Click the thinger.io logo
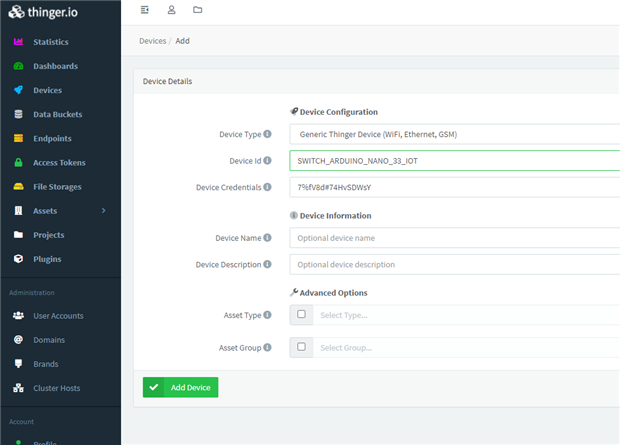620x445 pixels. pyautogui.click(x=43, y=12)
